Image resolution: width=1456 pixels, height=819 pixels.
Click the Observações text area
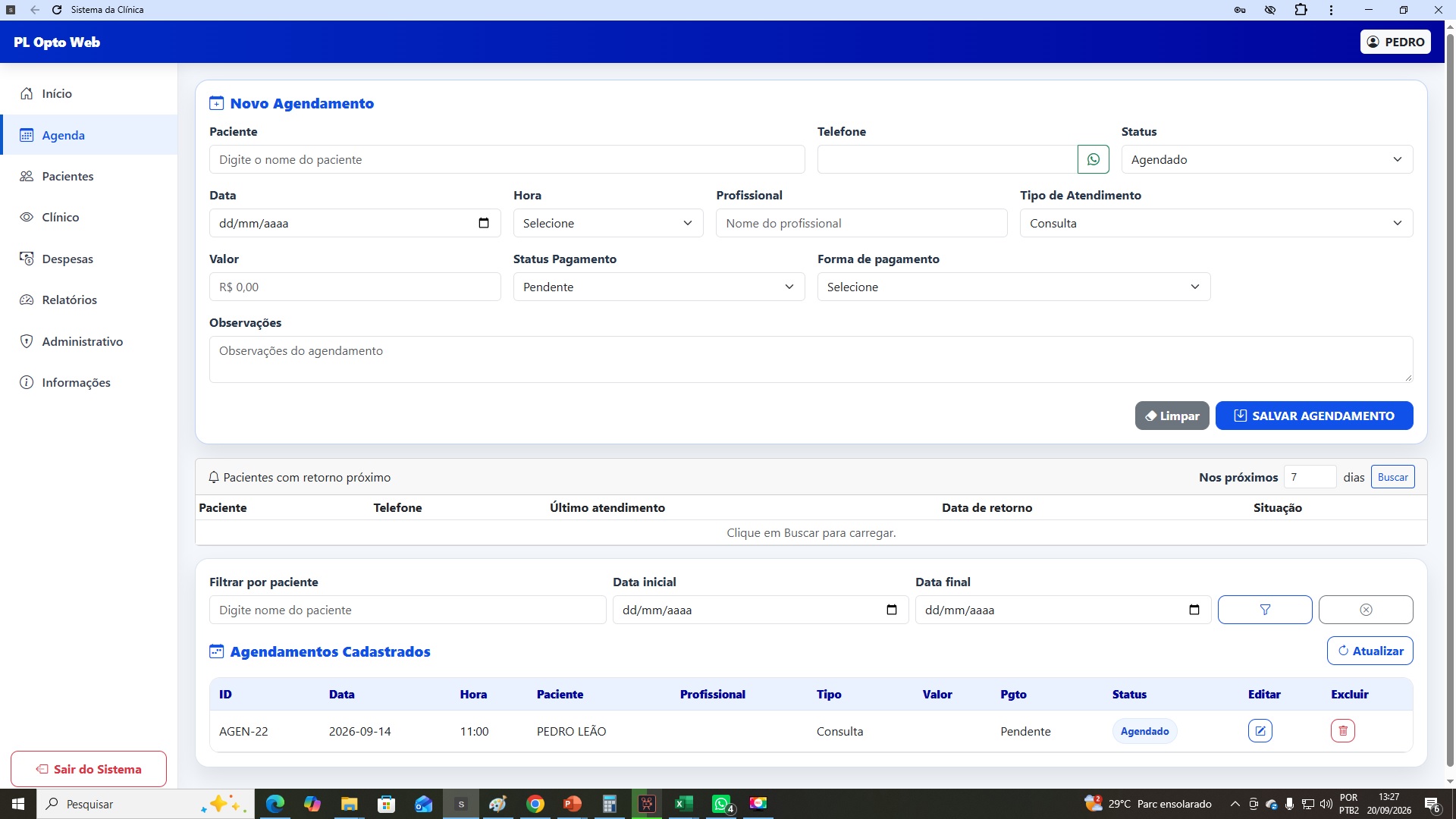click(x=811, y=359)
